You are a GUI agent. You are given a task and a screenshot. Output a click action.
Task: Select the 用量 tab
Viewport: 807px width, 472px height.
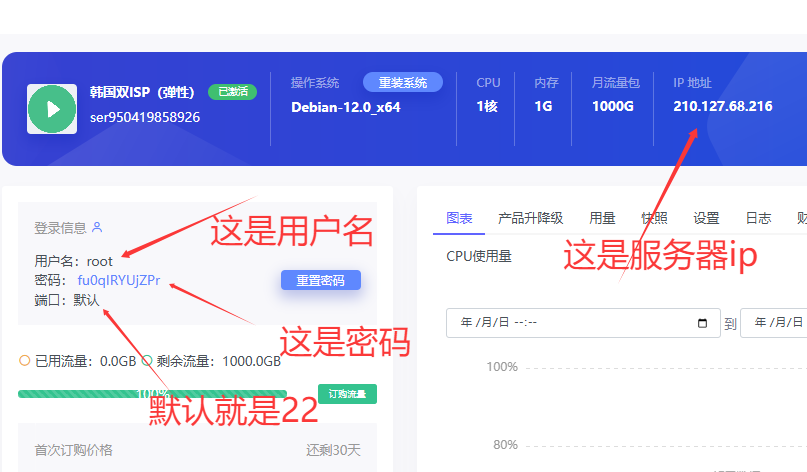(x=602, y=218)
